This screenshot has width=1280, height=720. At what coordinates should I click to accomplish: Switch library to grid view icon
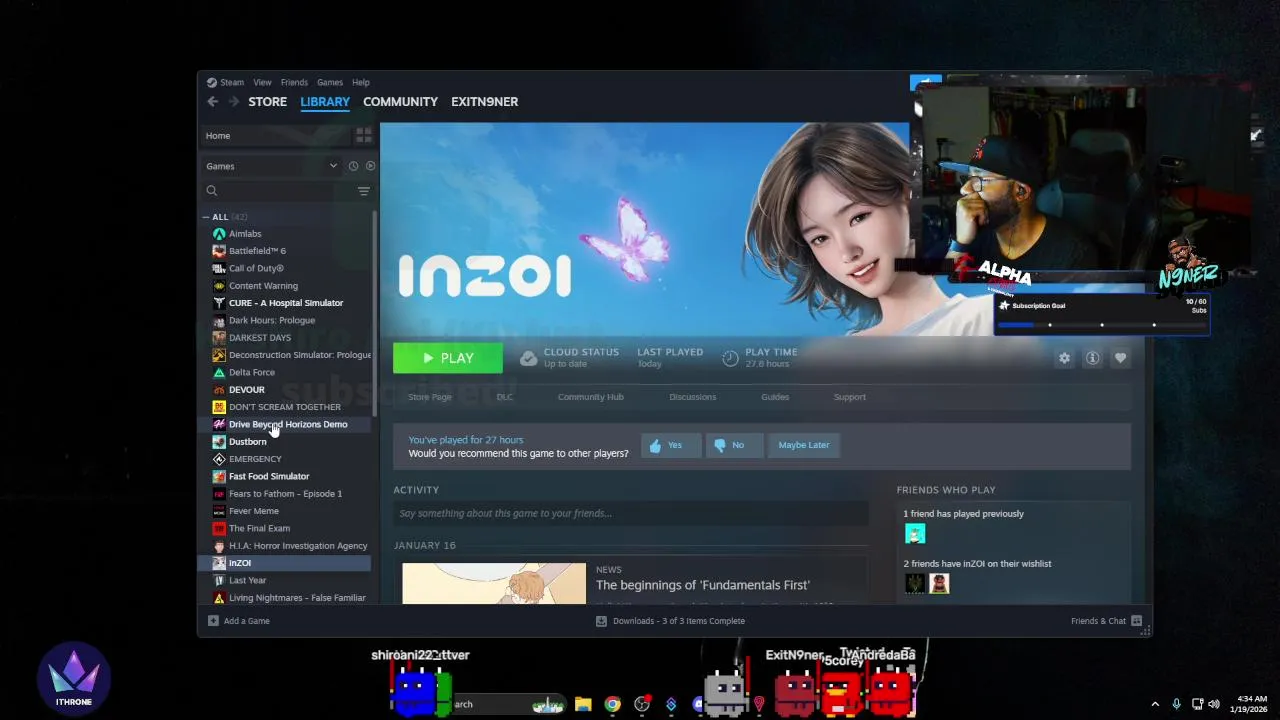364,135
